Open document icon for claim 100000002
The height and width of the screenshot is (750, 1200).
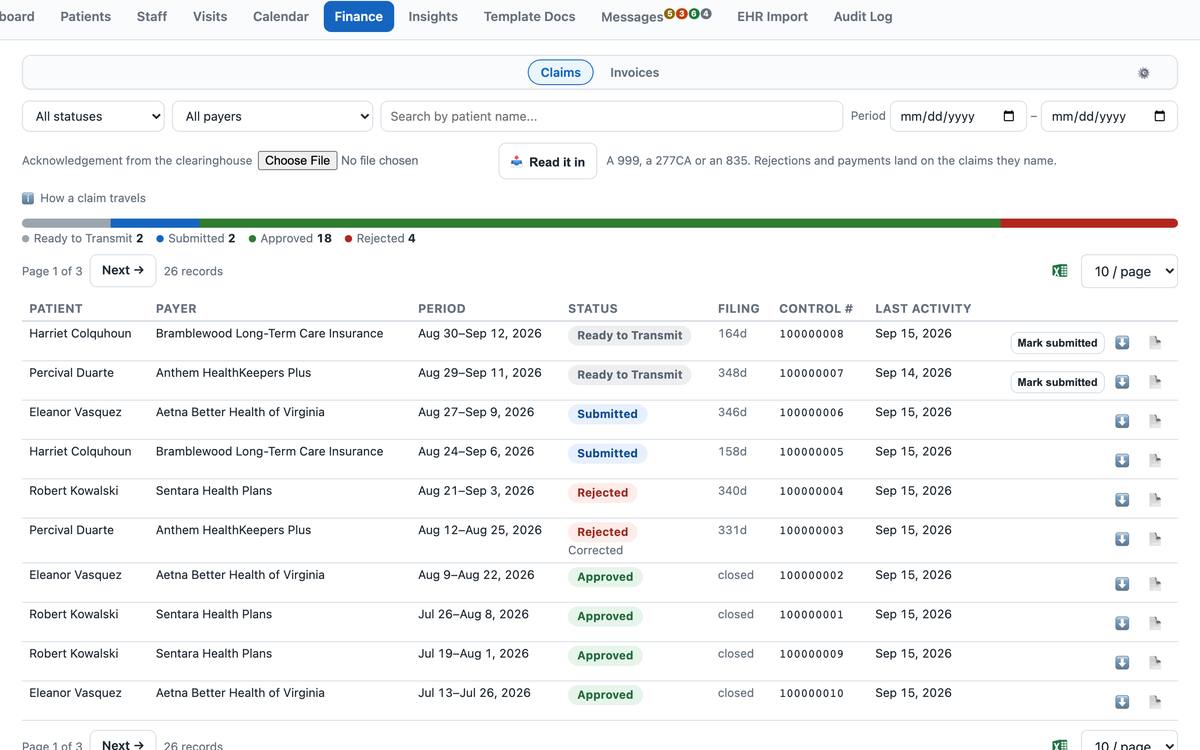(x=1155, y=584)
